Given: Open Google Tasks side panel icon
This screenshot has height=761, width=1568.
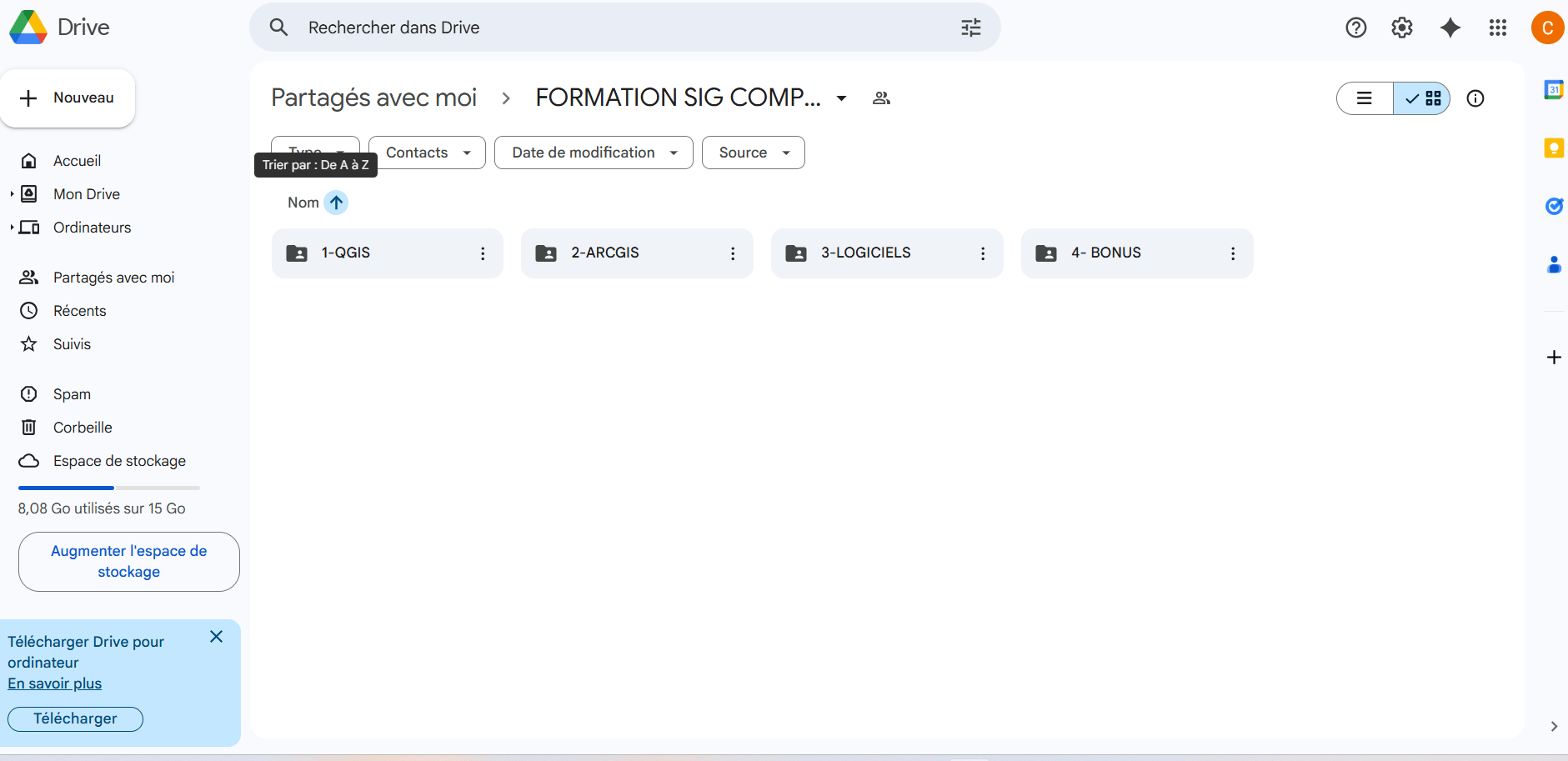Looking at the screenshot, I should (1553, 206).
